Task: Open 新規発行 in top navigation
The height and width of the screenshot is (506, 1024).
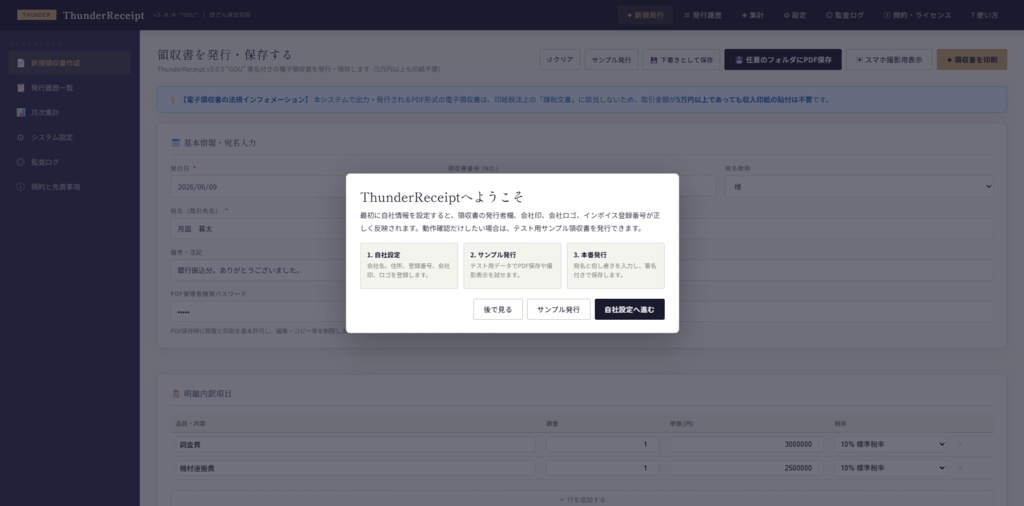Action: [x=645, y=15]
